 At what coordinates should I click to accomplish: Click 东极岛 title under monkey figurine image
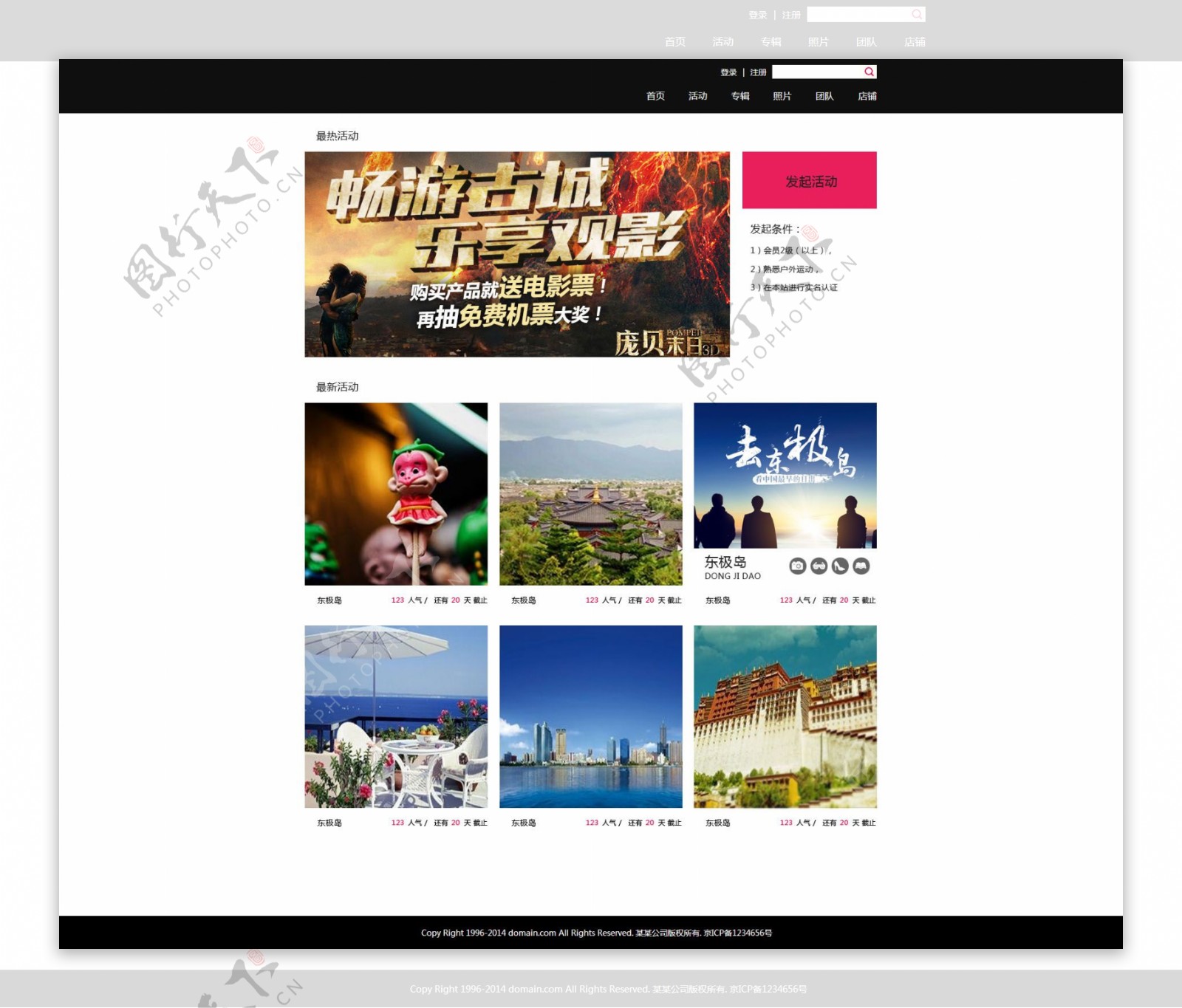point(329,600)
